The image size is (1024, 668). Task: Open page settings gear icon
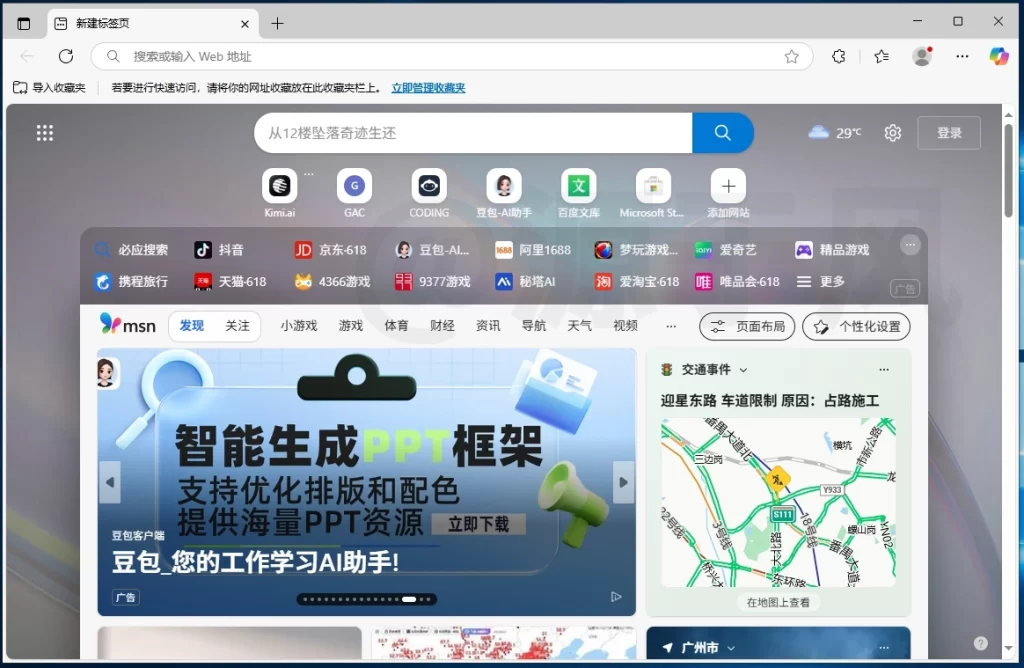tap(893, 133)
